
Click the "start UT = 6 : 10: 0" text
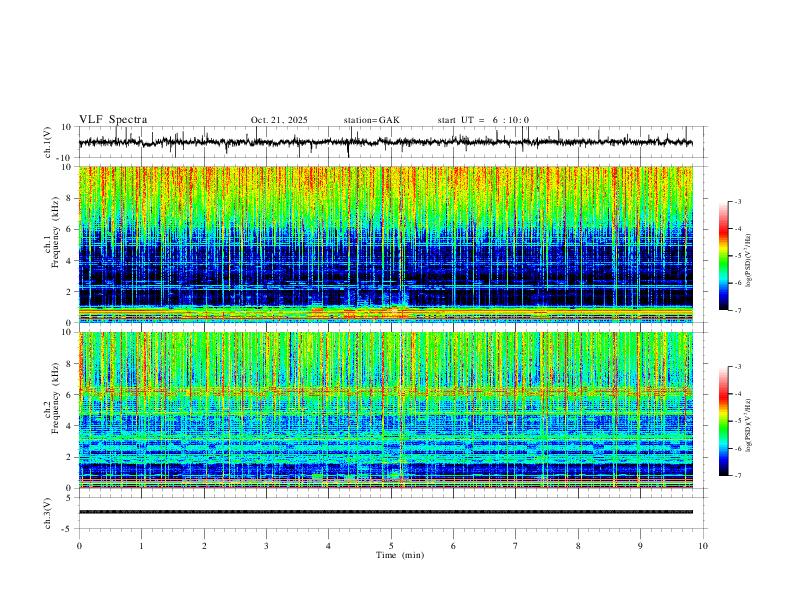[x=483, y=120]
